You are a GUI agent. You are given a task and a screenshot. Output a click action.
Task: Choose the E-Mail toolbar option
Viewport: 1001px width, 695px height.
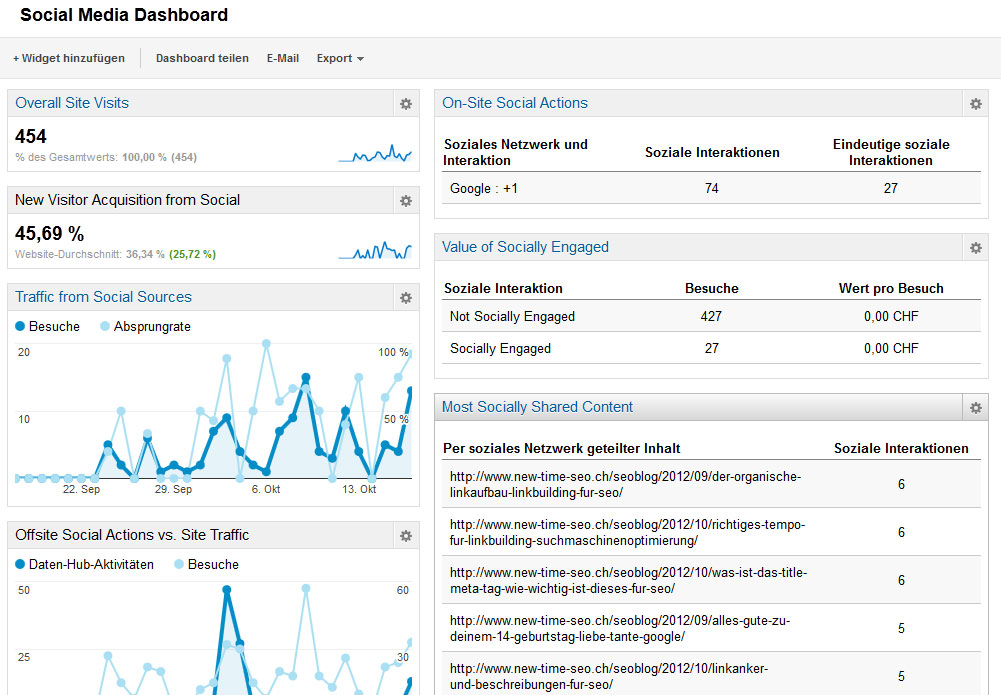283,58
